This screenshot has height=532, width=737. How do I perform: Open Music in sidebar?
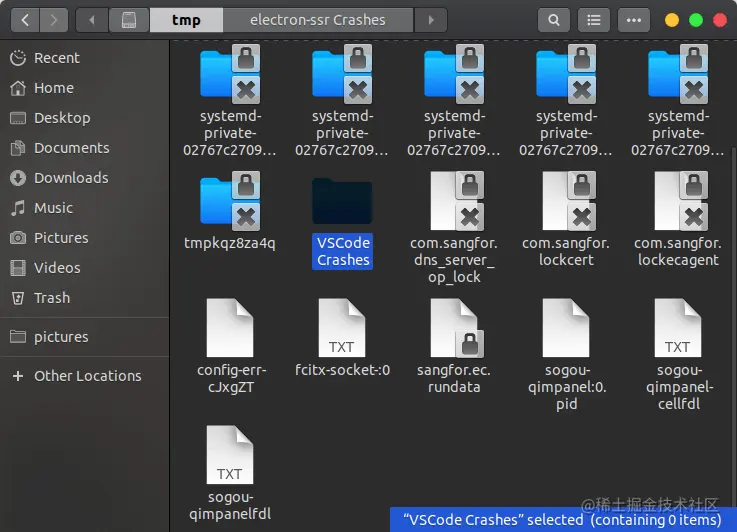85,208
